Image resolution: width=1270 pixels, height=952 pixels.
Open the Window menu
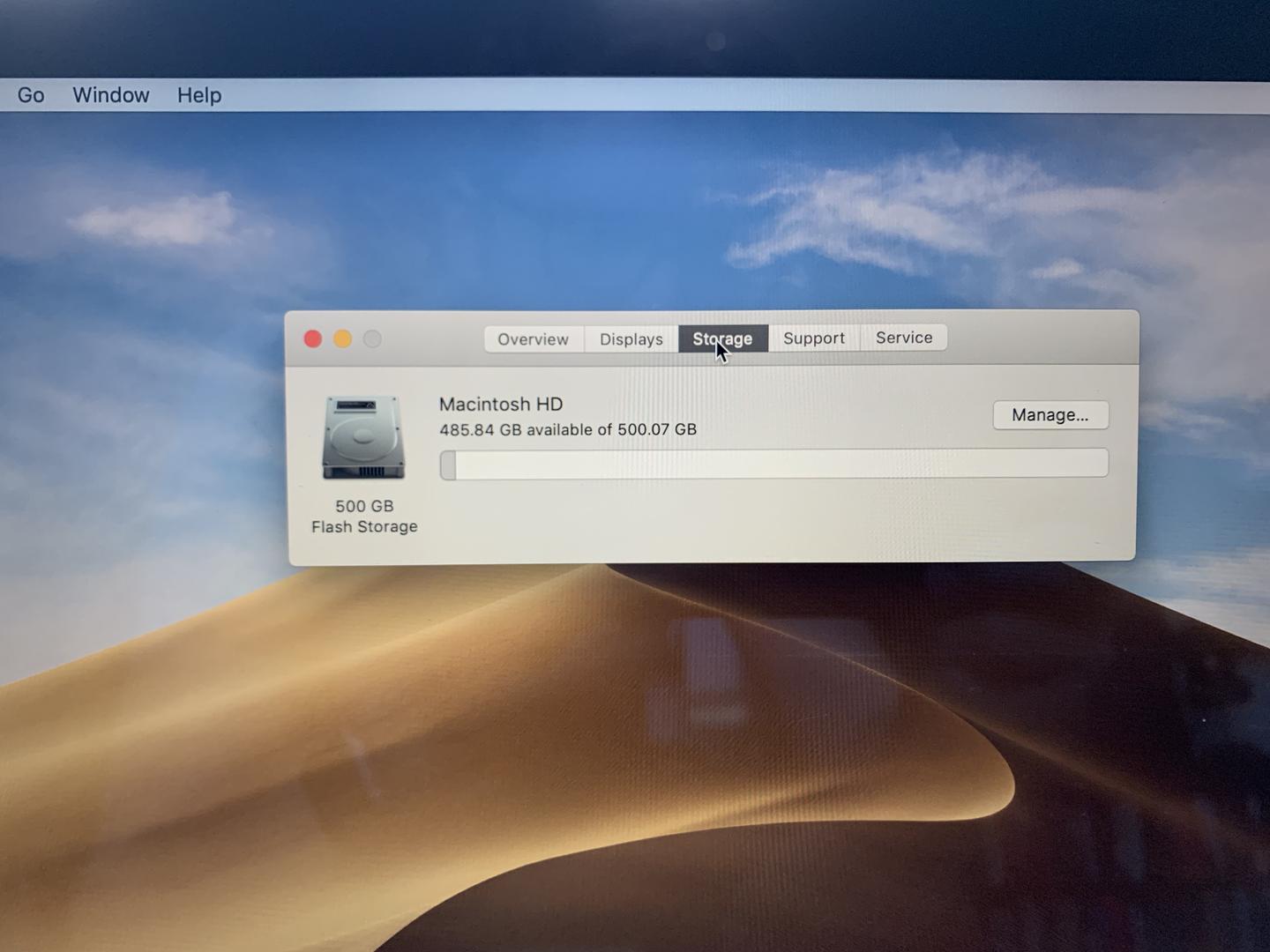pyautogui.click(x=111, y=95)
